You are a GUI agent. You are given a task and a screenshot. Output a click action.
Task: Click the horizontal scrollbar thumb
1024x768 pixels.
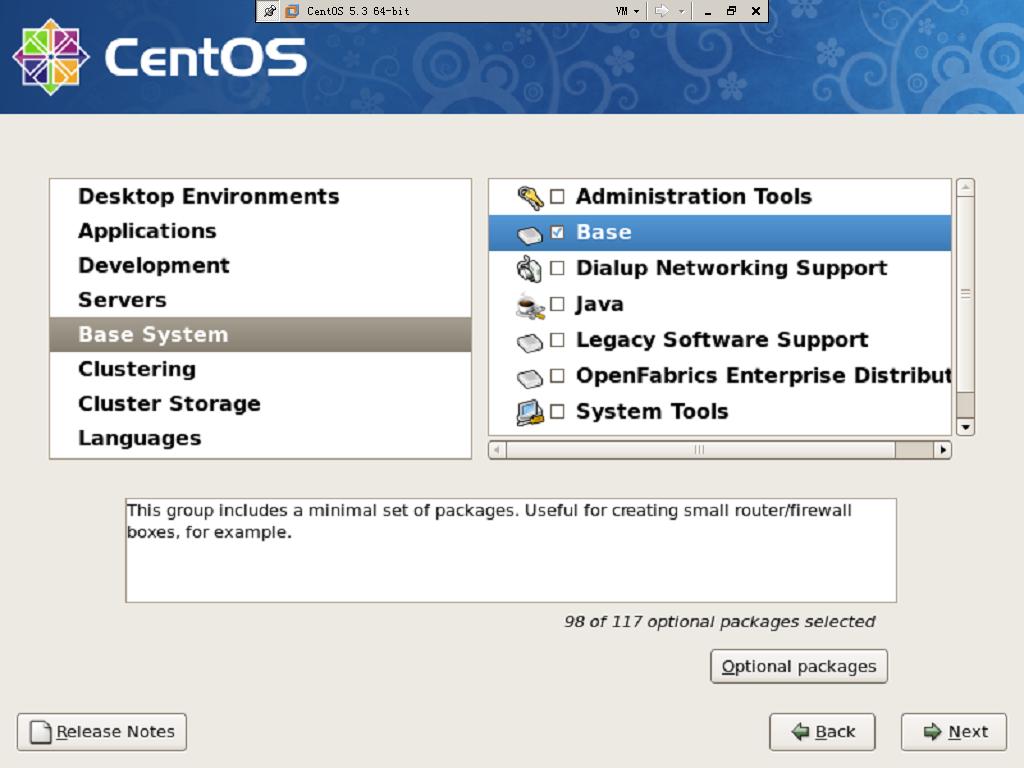700,450
